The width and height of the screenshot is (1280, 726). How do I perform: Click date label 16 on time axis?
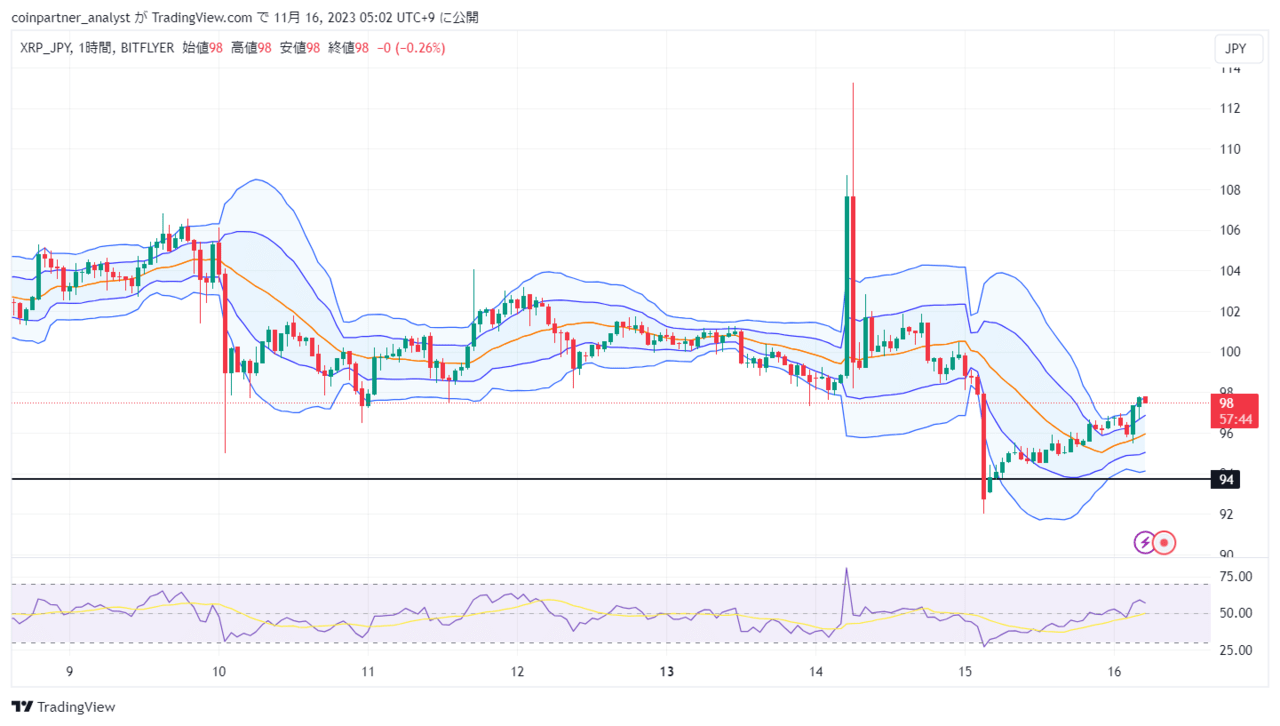click(1116, 672)
